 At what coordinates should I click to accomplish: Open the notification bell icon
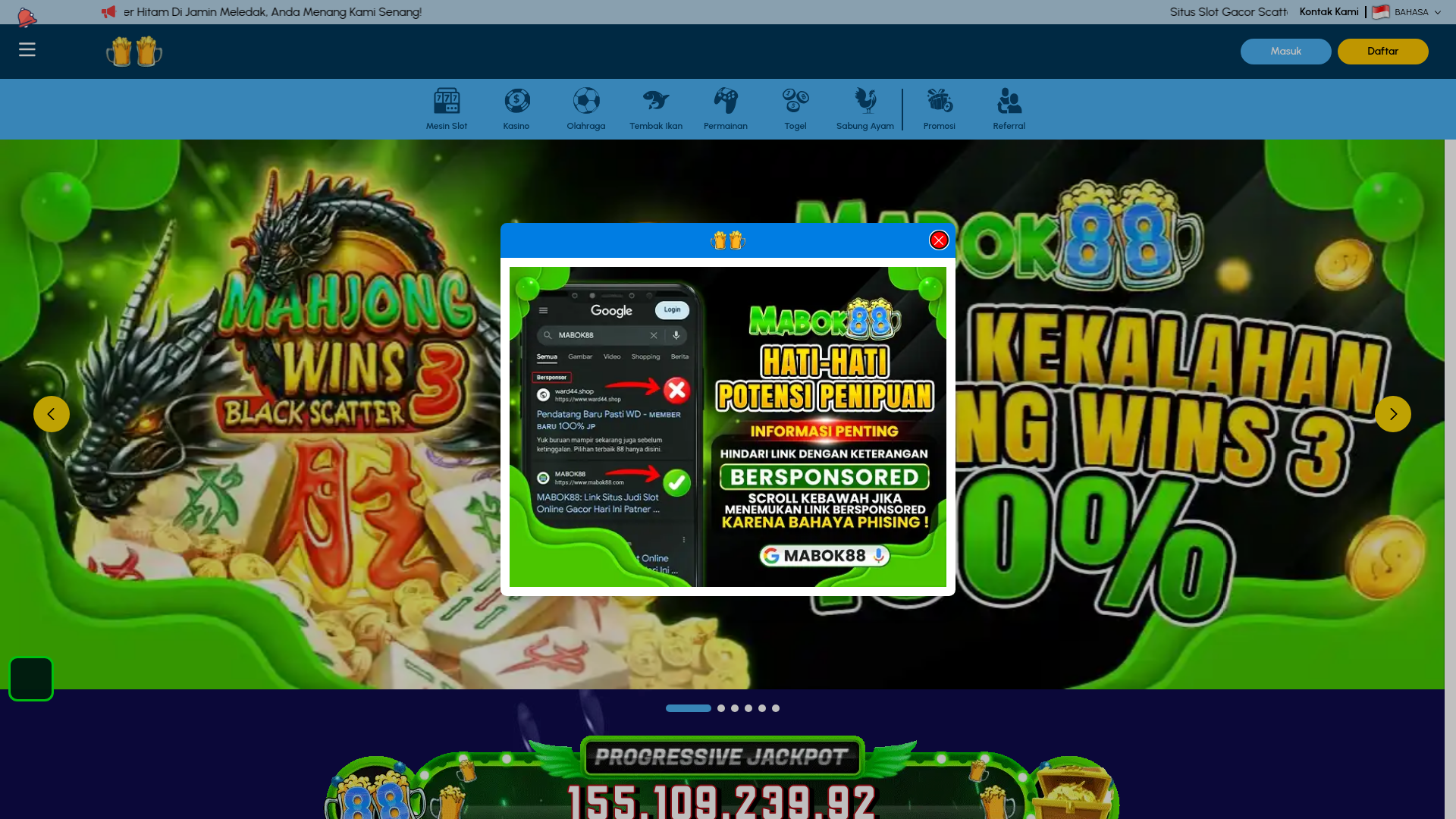pyautogui.click(x=27, y=17)
